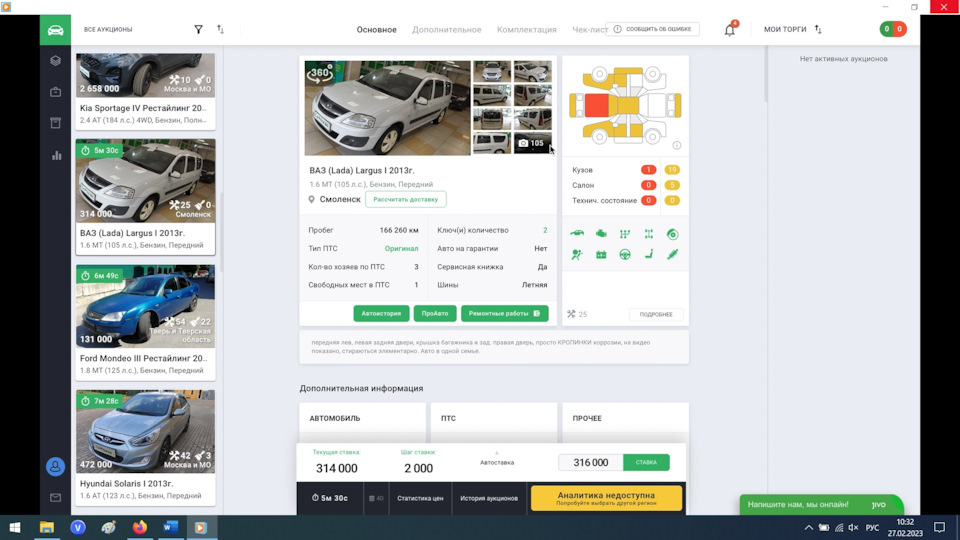Image resolution: width=960 pixels, height=540 pixels.
Task: Click the gearbox condition icon
Action: [624, 234]
